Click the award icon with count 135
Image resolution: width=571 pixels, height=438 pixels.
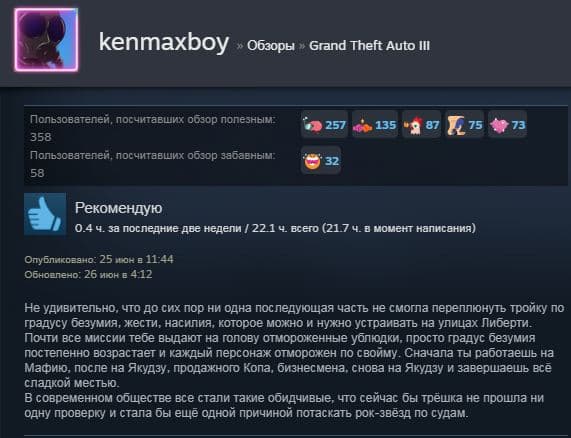[375, 125]
